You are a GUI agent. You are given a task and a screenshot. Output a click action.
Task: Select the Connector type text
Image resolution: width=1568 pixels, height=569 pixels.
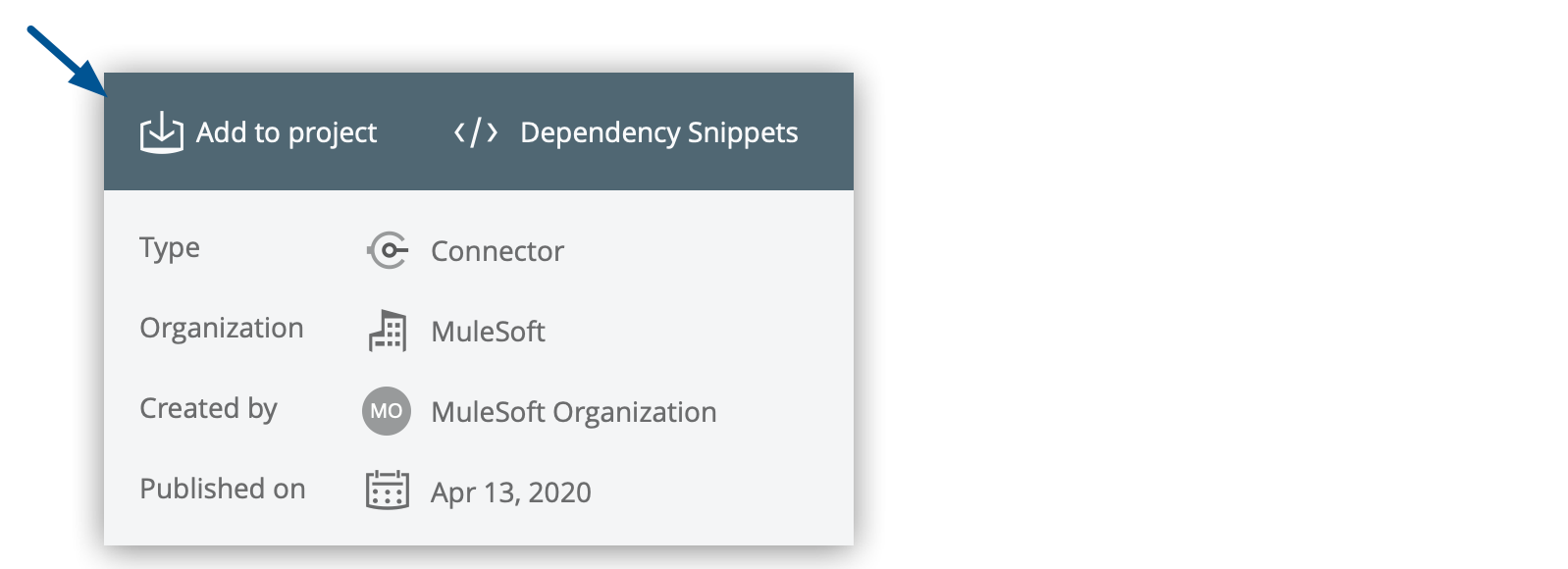click(x=497, y=251)
